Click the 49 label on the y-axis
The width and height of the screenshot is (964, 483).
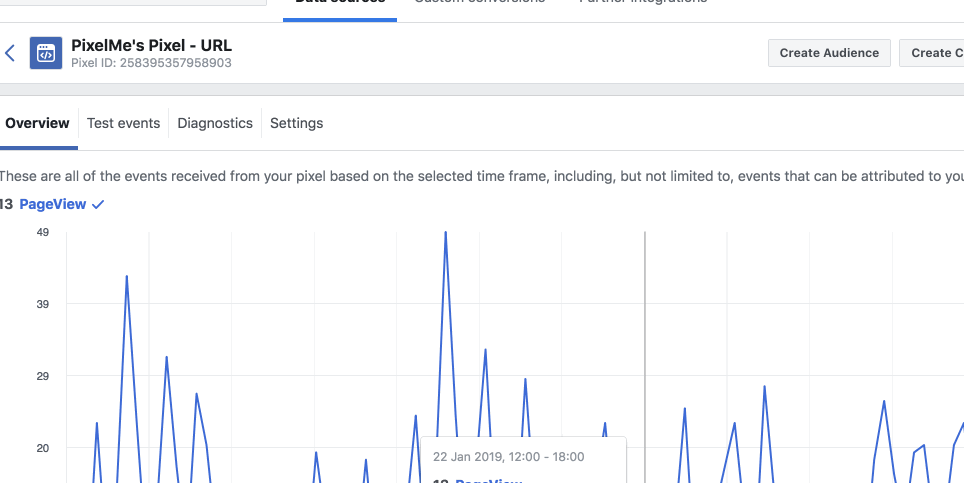pyautogui.click(x=43, y=232)
